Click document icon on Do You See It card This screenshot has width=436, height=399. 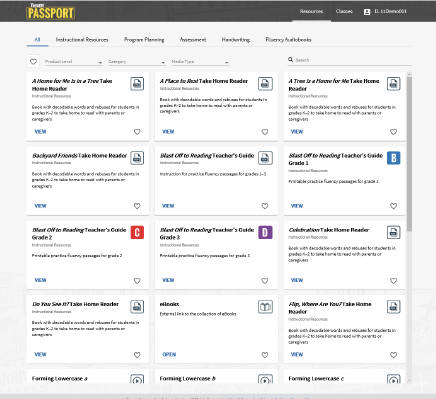click(137, 307)
